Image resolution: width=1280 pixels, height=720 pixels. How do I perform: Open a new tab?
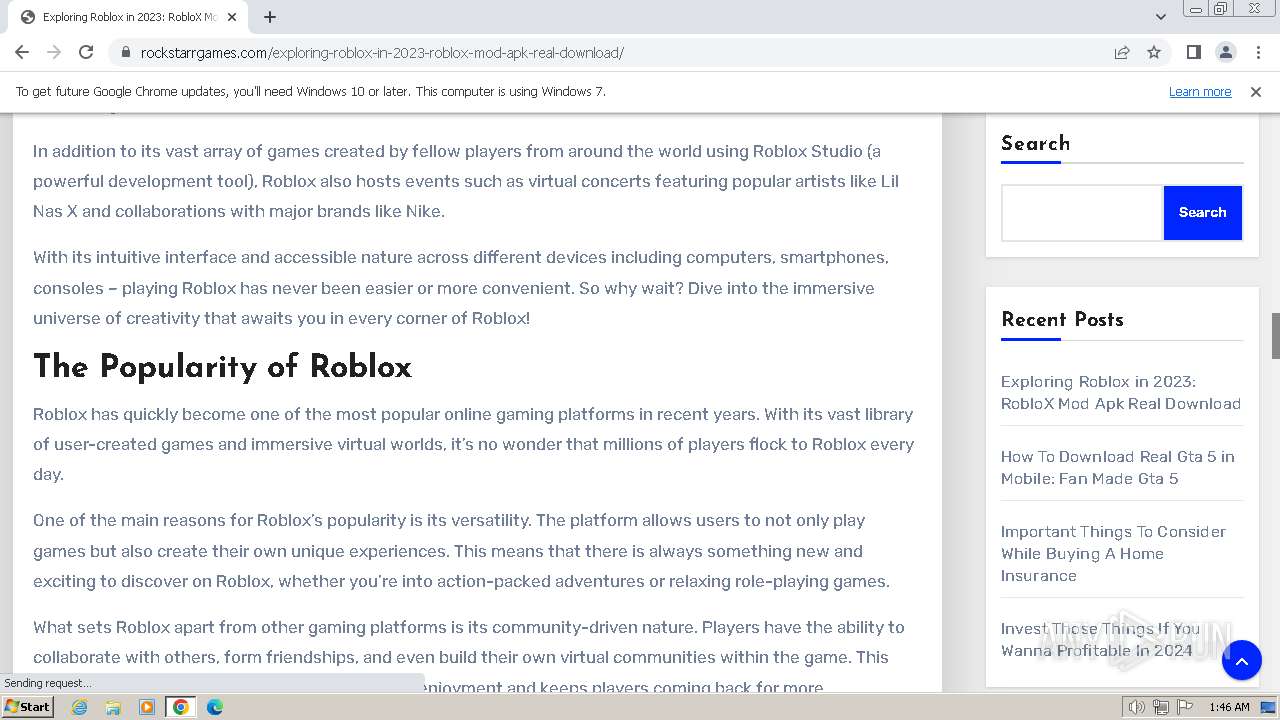tap(270, 17)
